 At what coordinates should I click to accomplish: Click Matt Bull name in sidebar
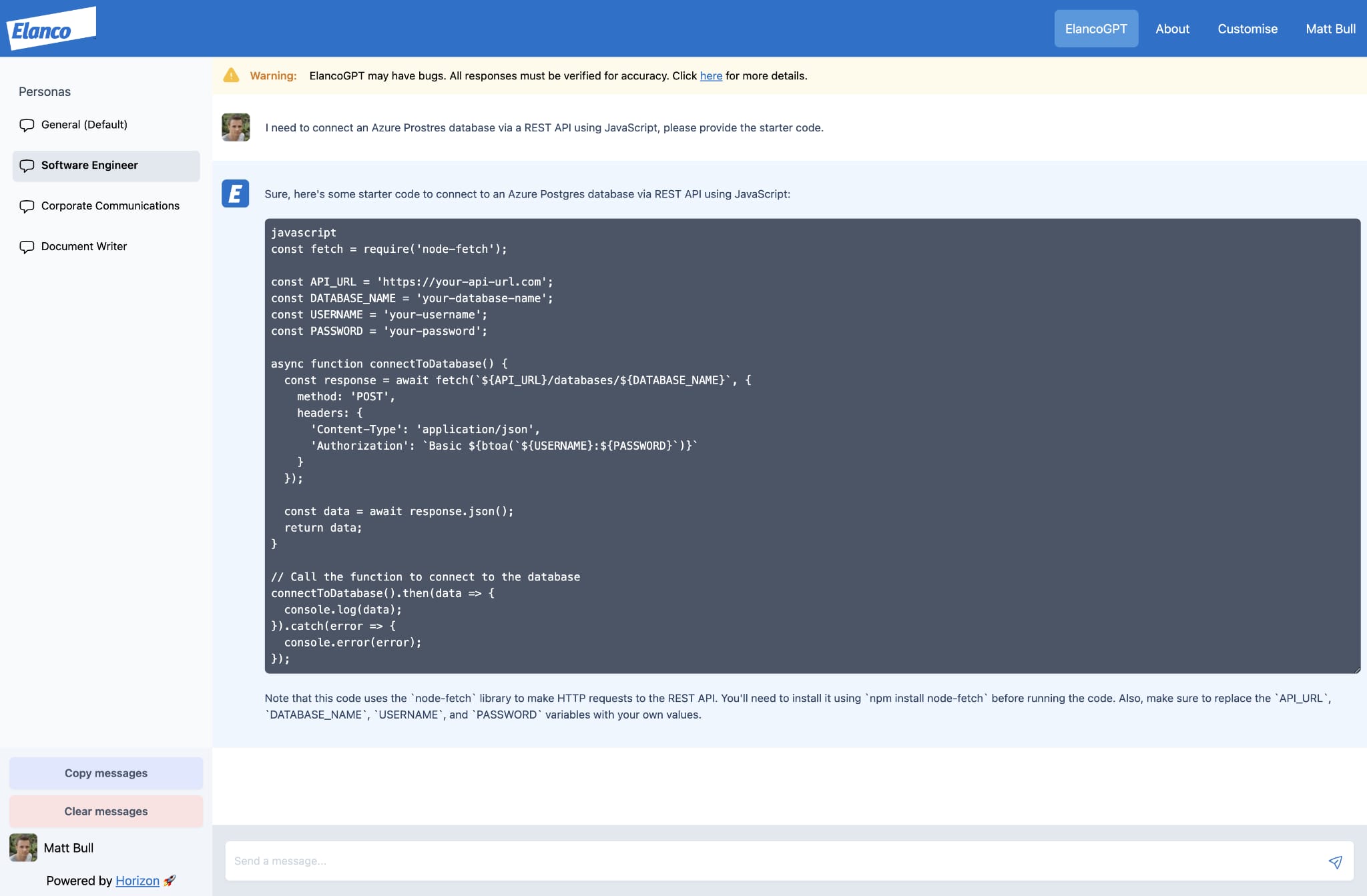click(x=69, y=848)
